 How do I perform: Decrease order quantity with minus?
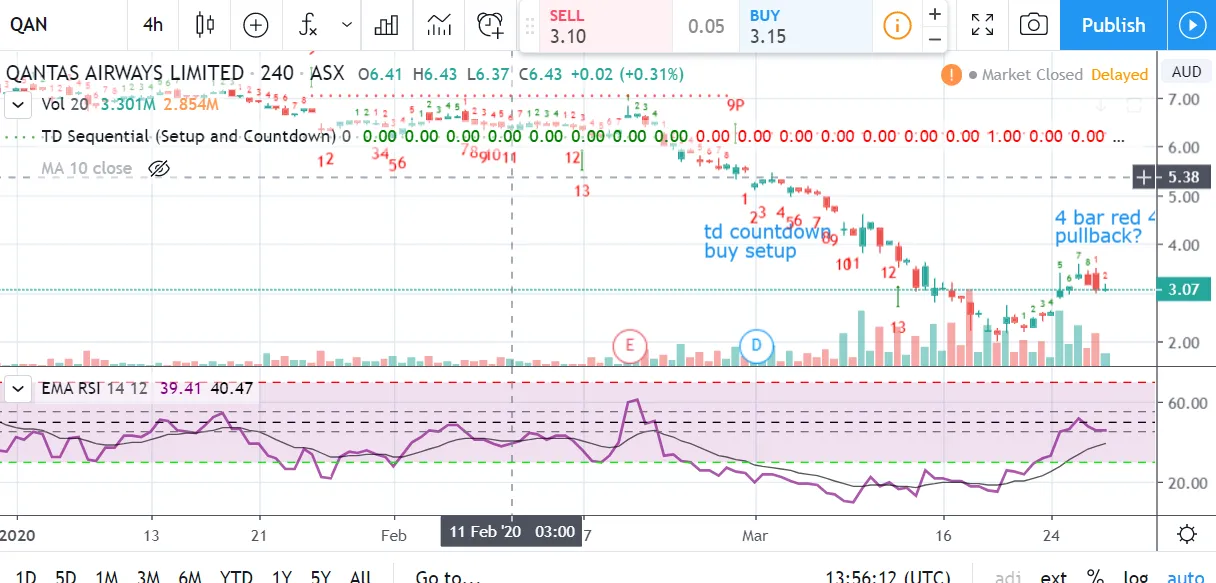(x=934, y=38)
